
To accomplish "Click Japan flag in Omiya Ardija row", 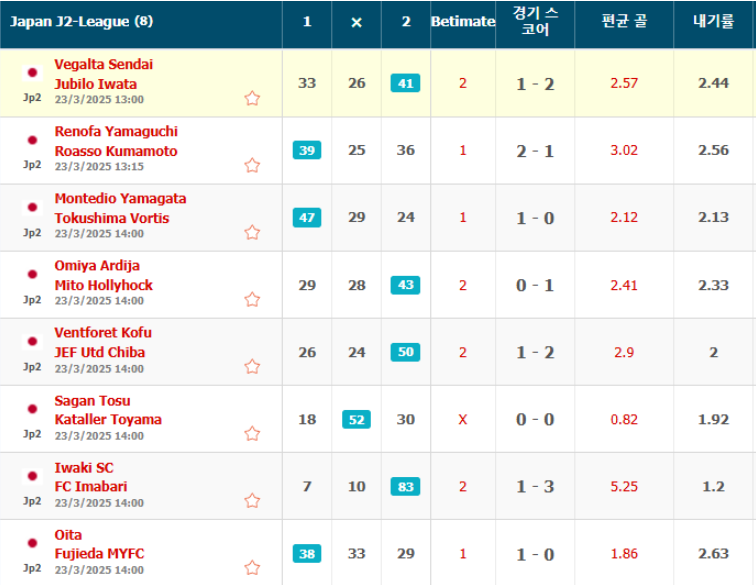I will point(32,274).
